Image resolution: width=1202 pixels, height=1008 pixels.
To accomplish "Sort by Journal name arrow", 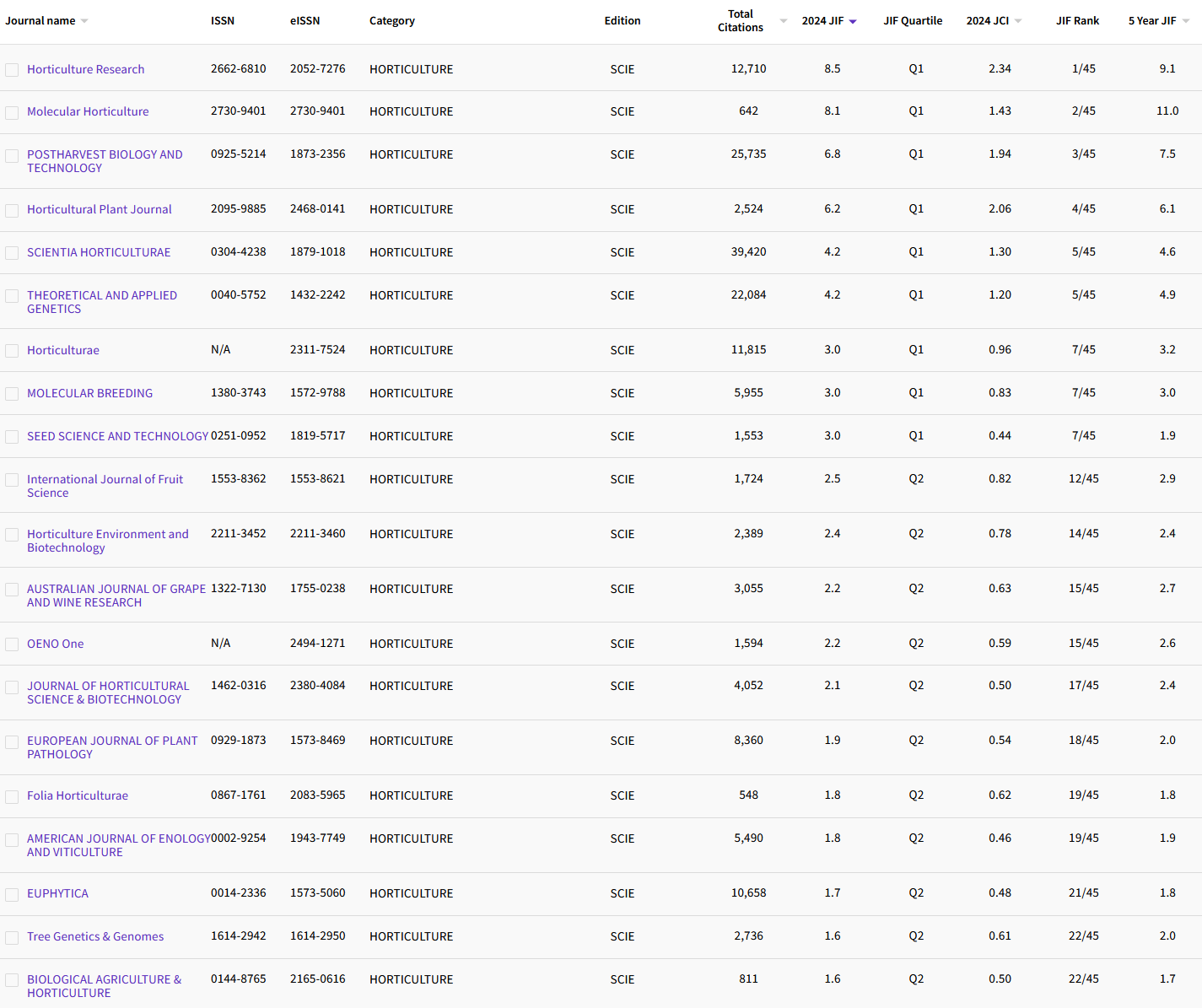I will 84,21.
